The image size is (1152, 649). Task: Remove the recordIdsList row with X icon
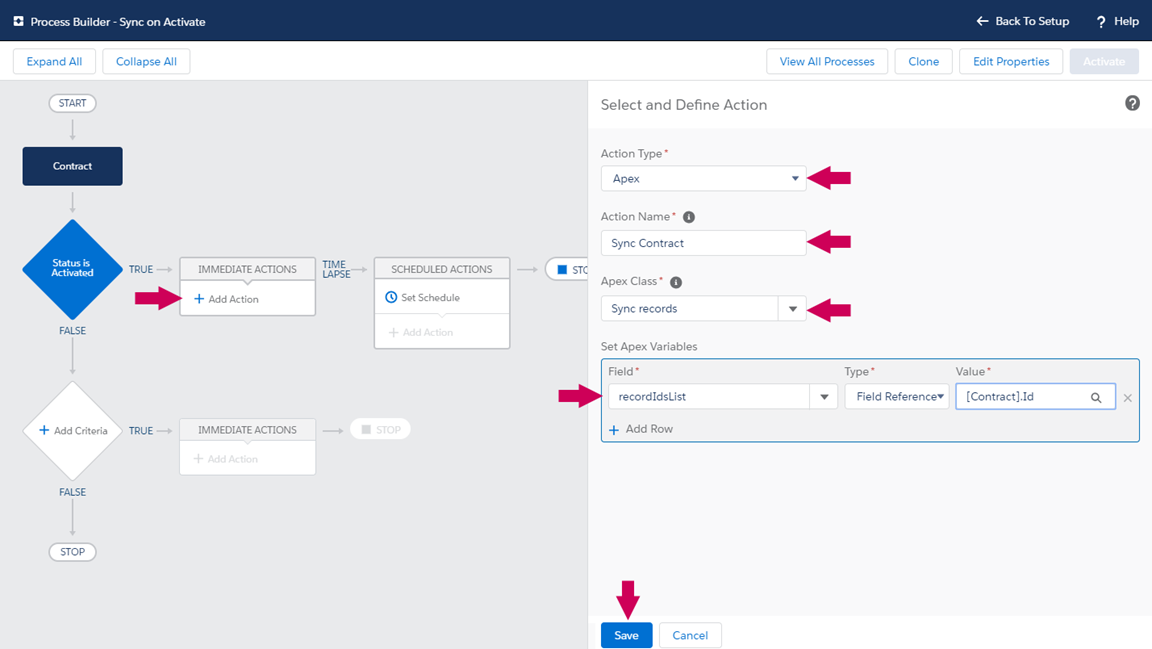(x=1128, y=398)
